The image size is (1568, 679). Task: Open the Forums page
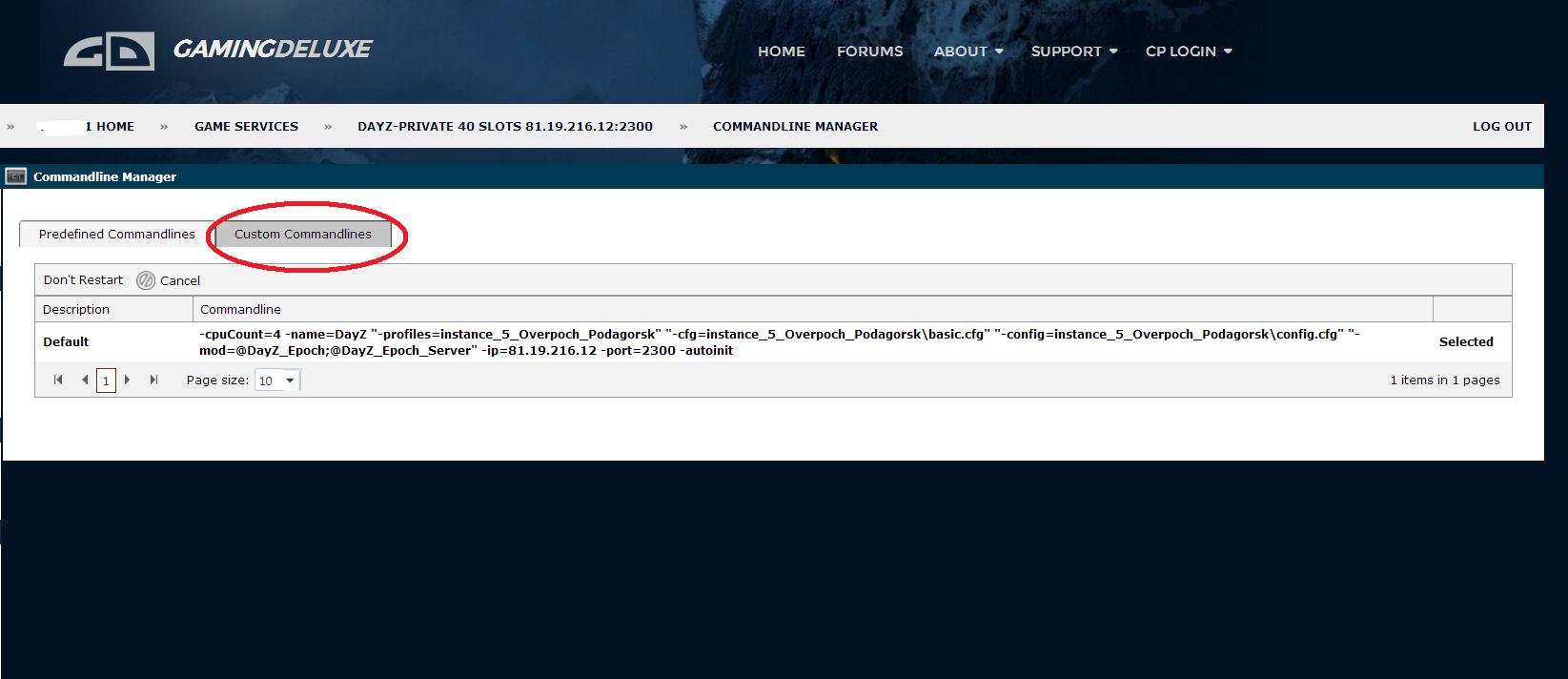click(869, 51)
